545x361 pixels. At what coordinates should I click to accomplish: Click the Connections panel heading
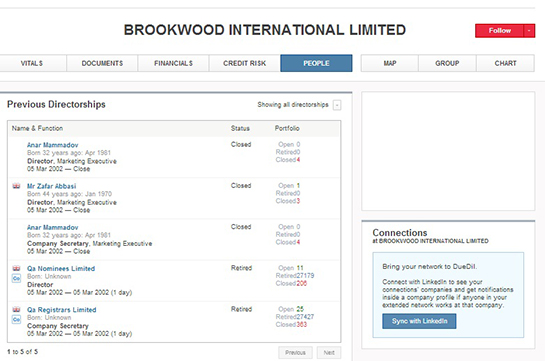[400, 232]
